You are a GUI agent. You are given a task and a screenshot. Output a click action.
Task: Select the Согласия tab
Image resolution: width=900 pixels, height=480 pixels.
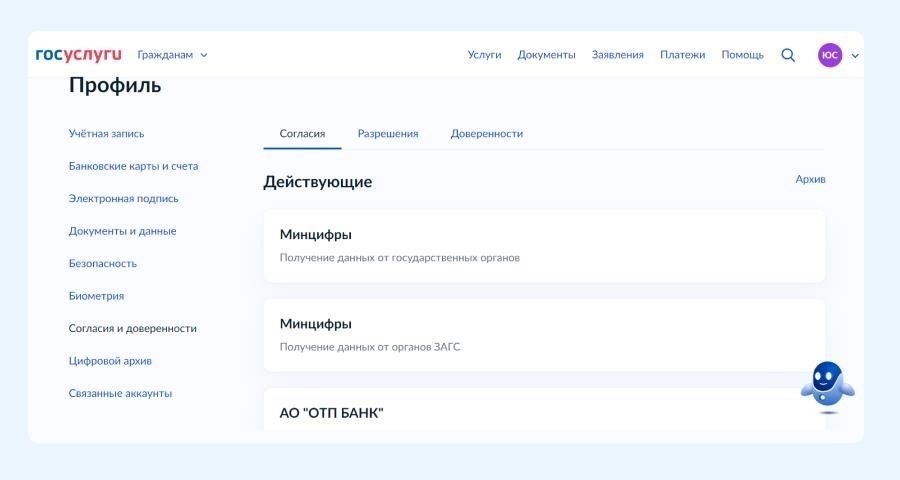[x=302, y=133]
